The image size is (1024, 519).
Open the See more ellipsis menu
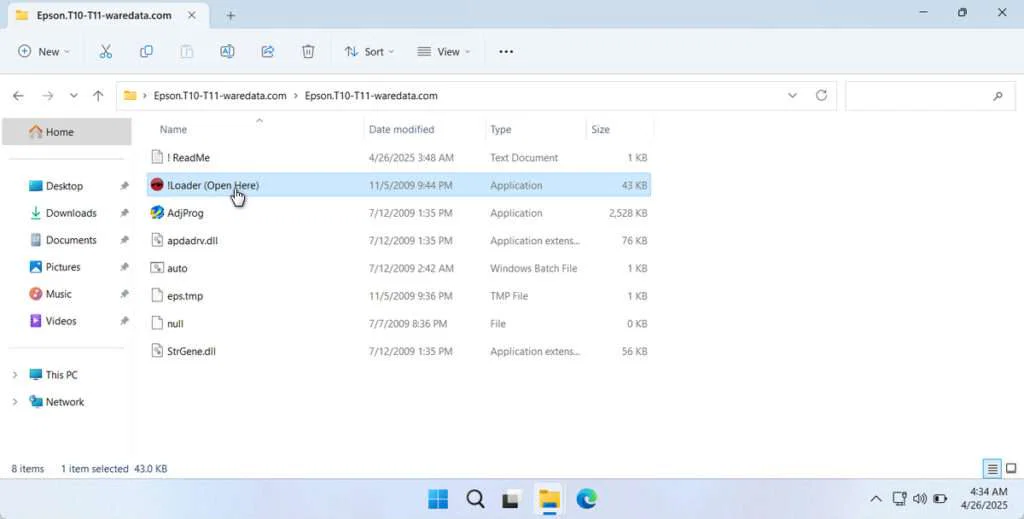tap(506, 52)
